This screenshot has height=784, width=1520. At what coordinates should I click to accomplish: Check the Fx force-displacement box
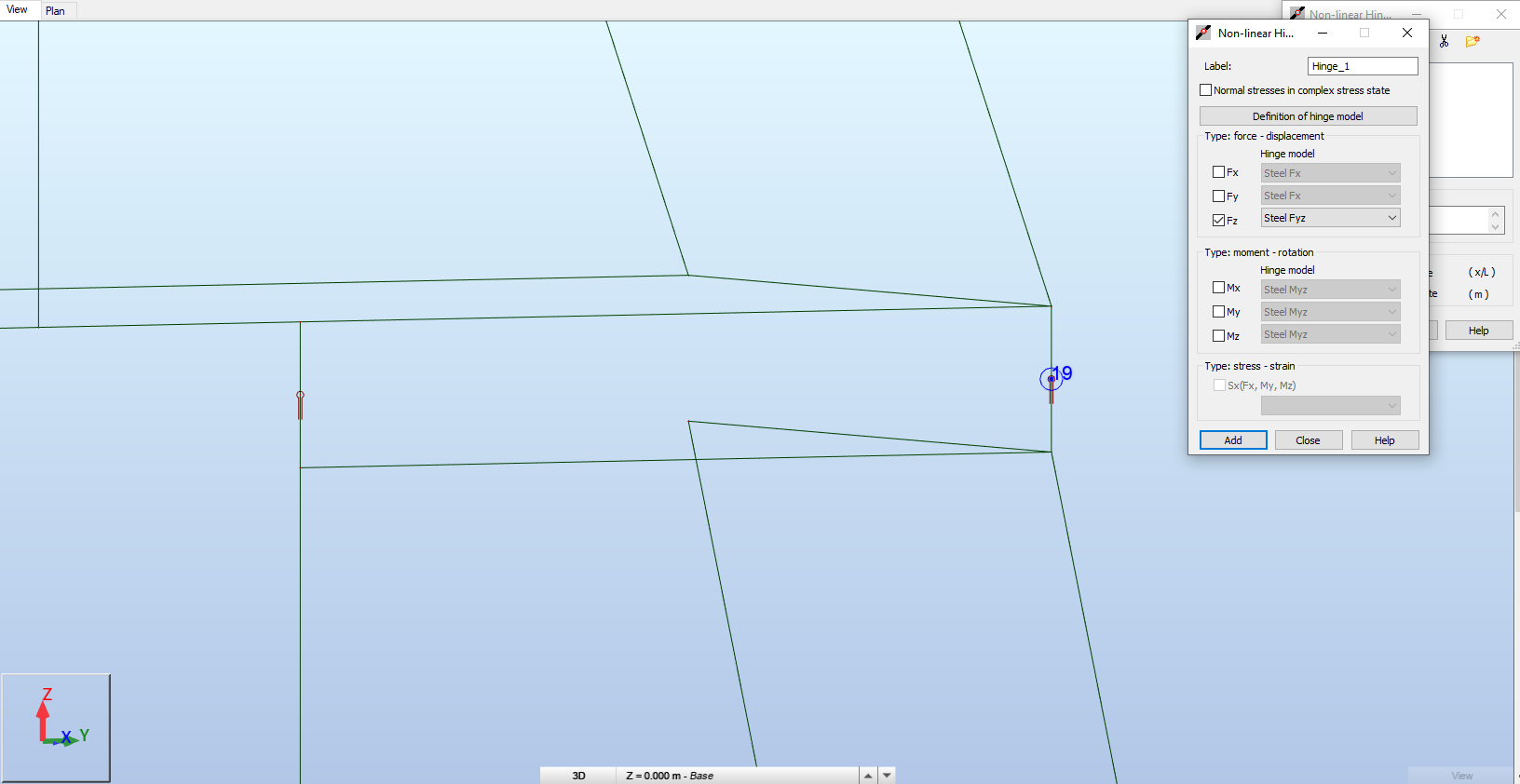[x=1218, y=172]
